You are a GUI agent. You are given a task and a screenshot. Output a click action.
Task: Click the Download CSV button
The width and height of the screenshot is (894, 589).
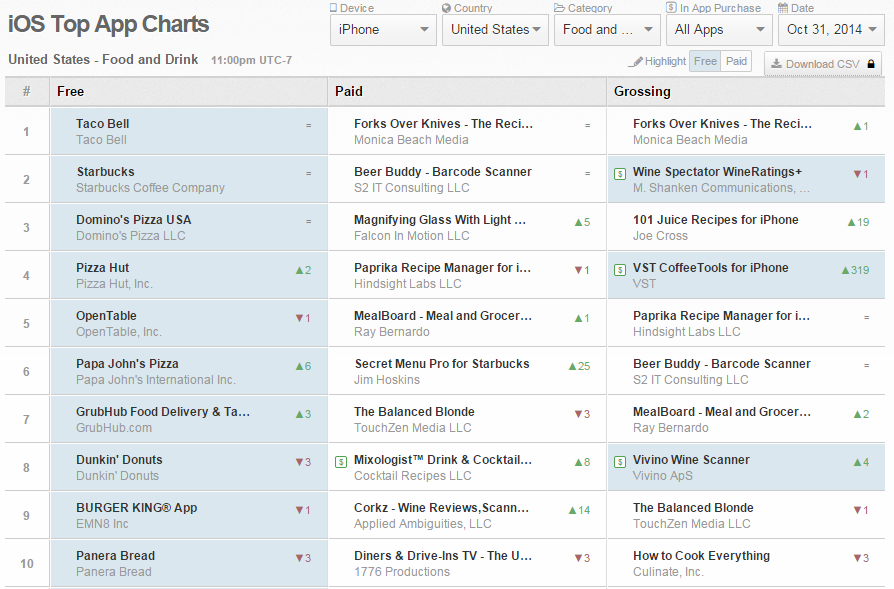point(822,64)
